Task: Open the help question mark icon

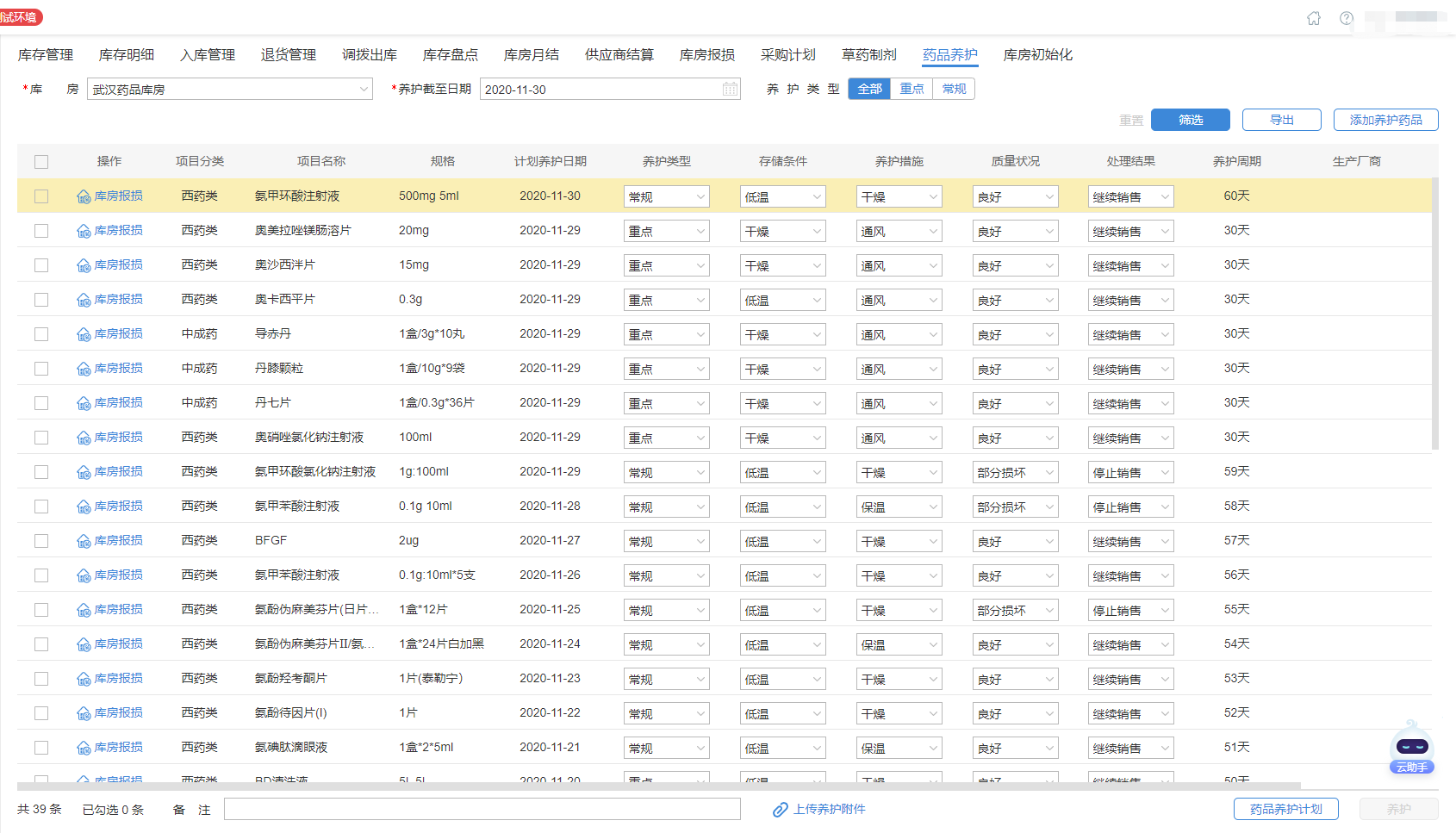Action: [x=1347, y=18]
